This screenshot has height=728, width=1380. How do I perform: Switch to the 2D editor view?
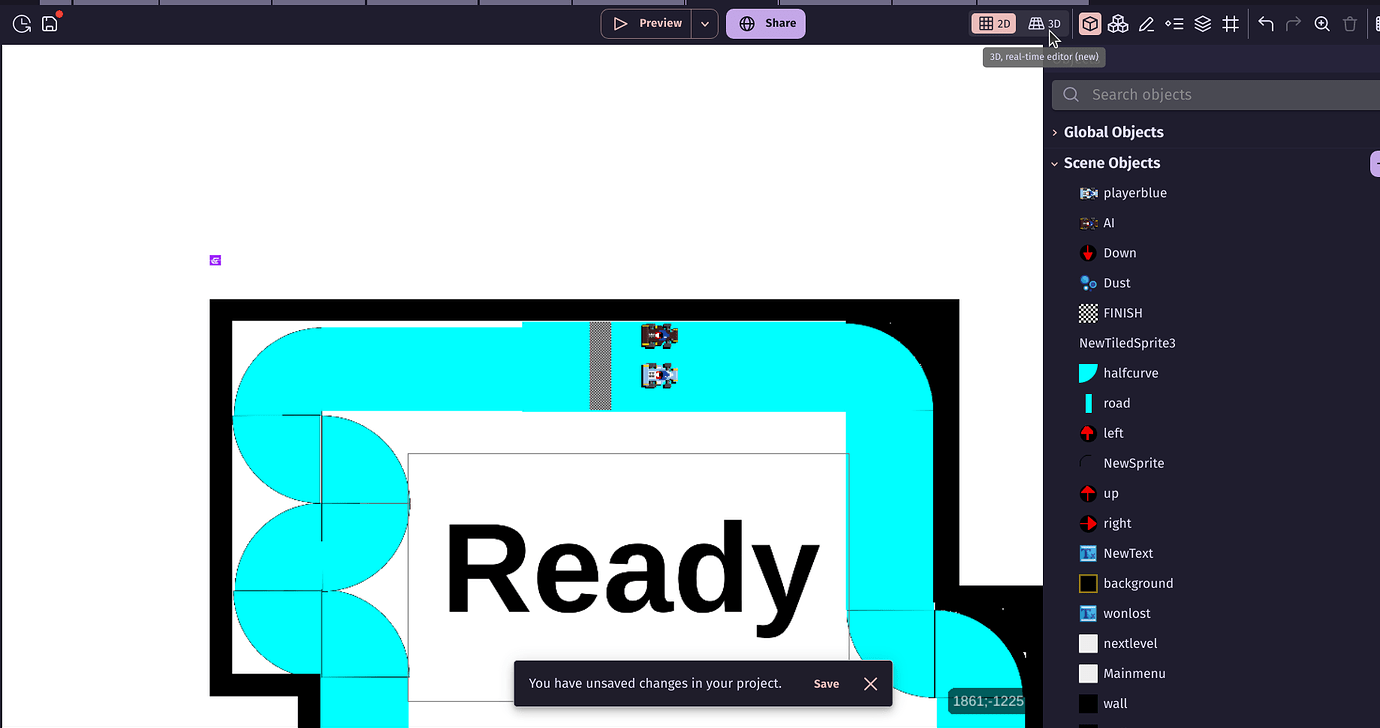994,24
